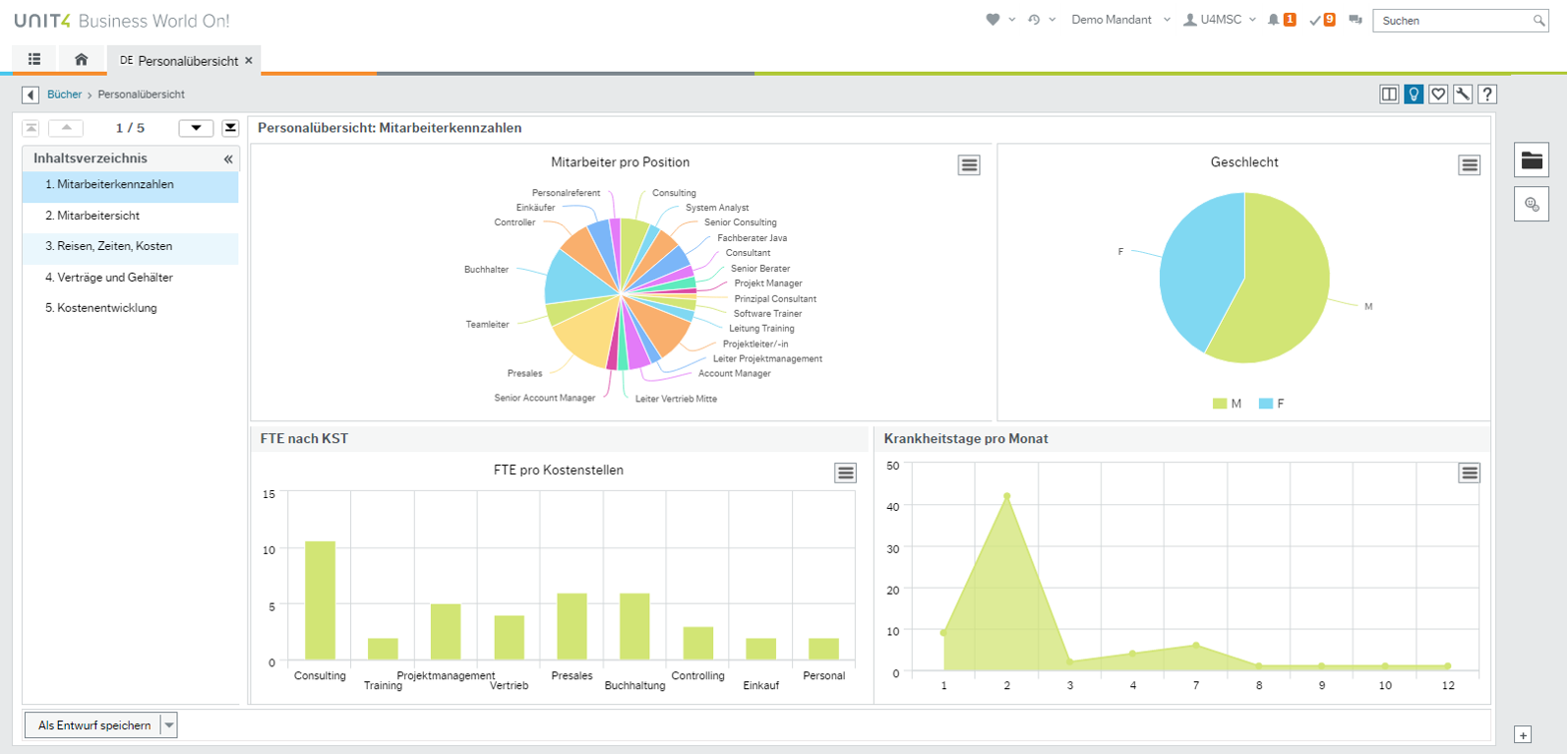Open the Demo Mandant client selector
This screenshot has height=754, width=1568.
click(x=1120, y=20)
